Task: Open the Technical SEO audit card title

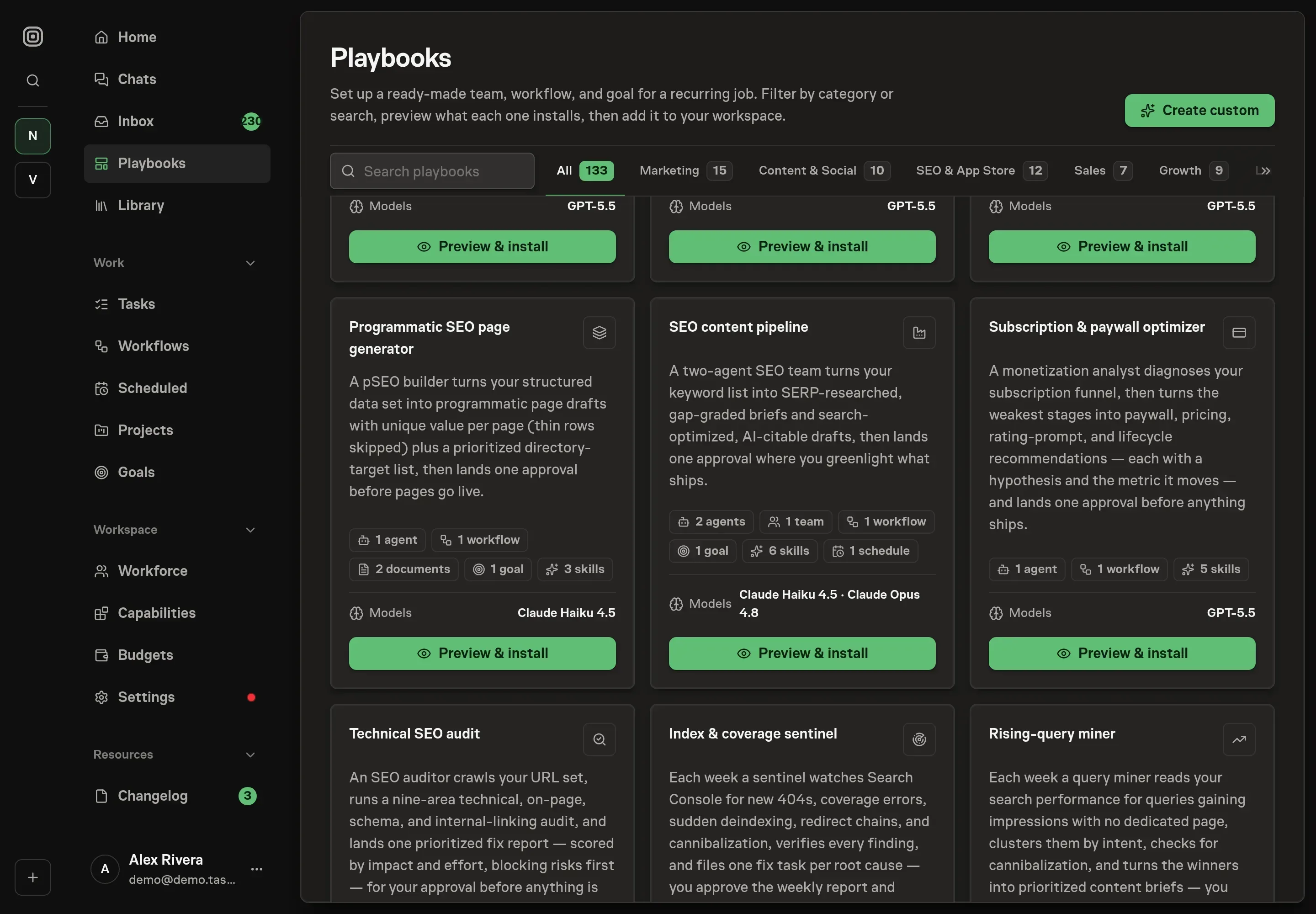Action: pyautogui.click(x=414, y=733)
